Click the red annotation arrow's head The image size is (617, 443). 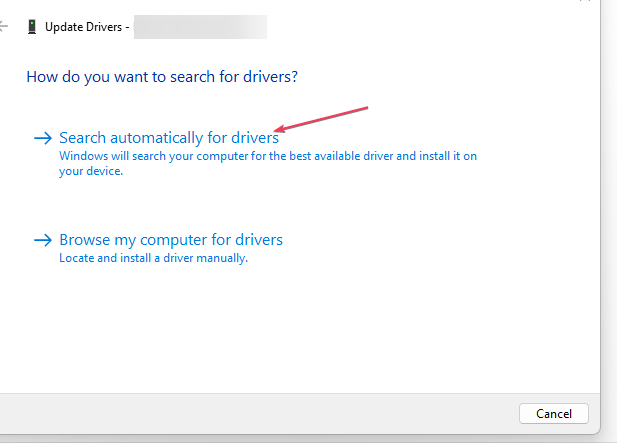point(279,129)
